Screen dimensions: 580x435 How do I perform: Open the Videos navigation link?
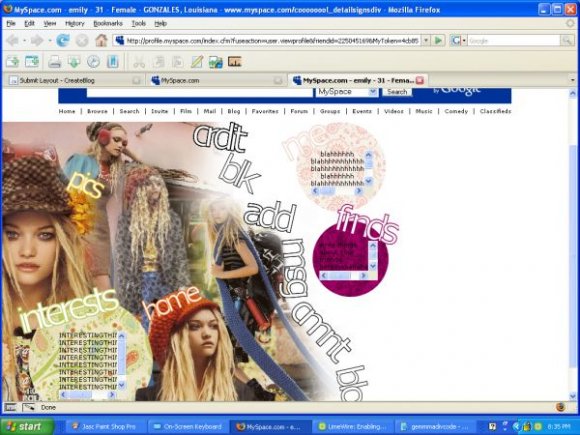click(x=394, y=111)
